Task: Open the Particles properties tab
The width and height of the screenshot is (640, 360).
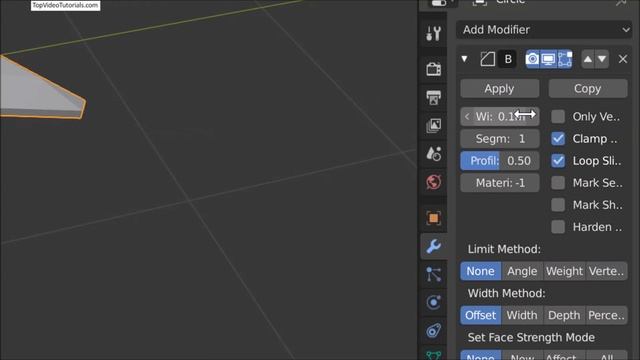Action: tap(433, 274)
